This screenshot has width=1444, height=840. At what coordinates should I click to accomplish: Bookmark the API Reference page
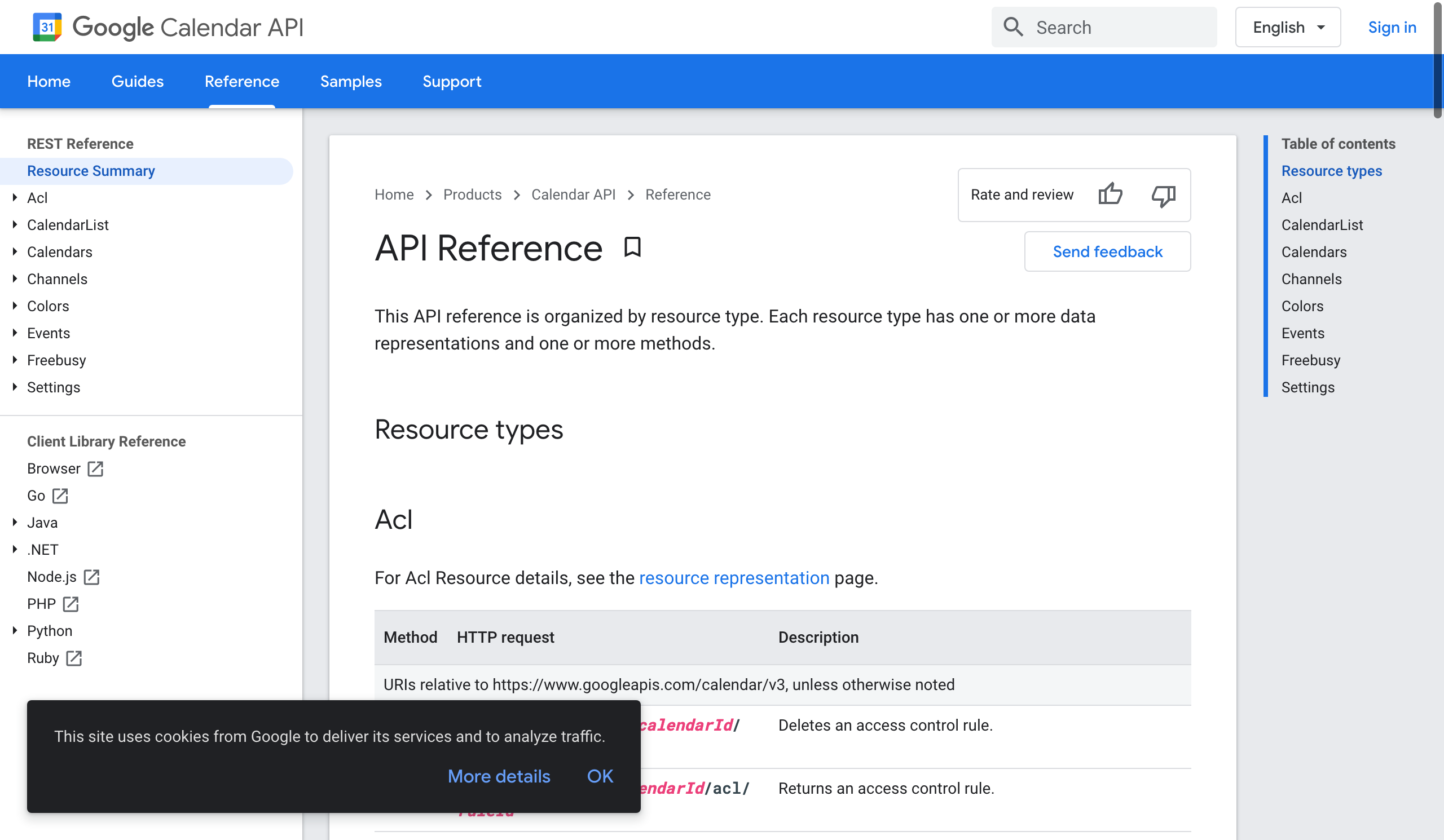[632, 247]
